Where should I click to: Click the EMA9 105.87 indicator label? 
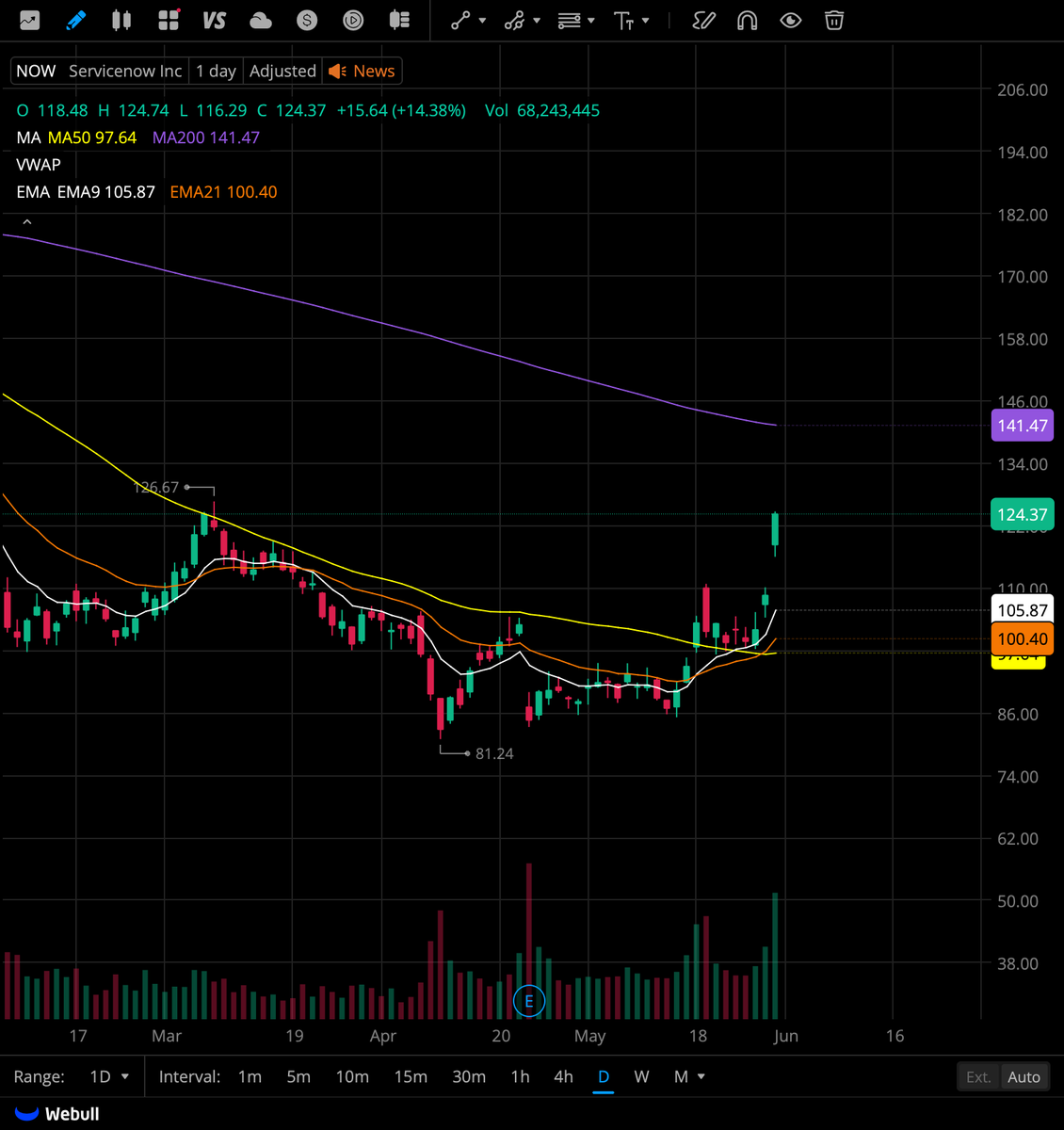[106, 192]
